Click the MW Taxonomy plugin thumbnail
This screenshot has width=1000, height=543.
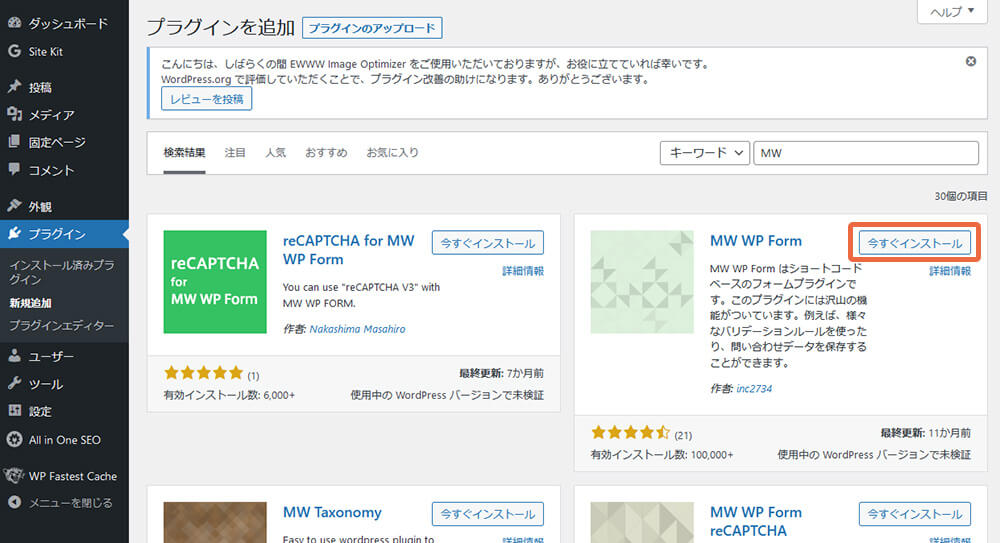point(215,523)
